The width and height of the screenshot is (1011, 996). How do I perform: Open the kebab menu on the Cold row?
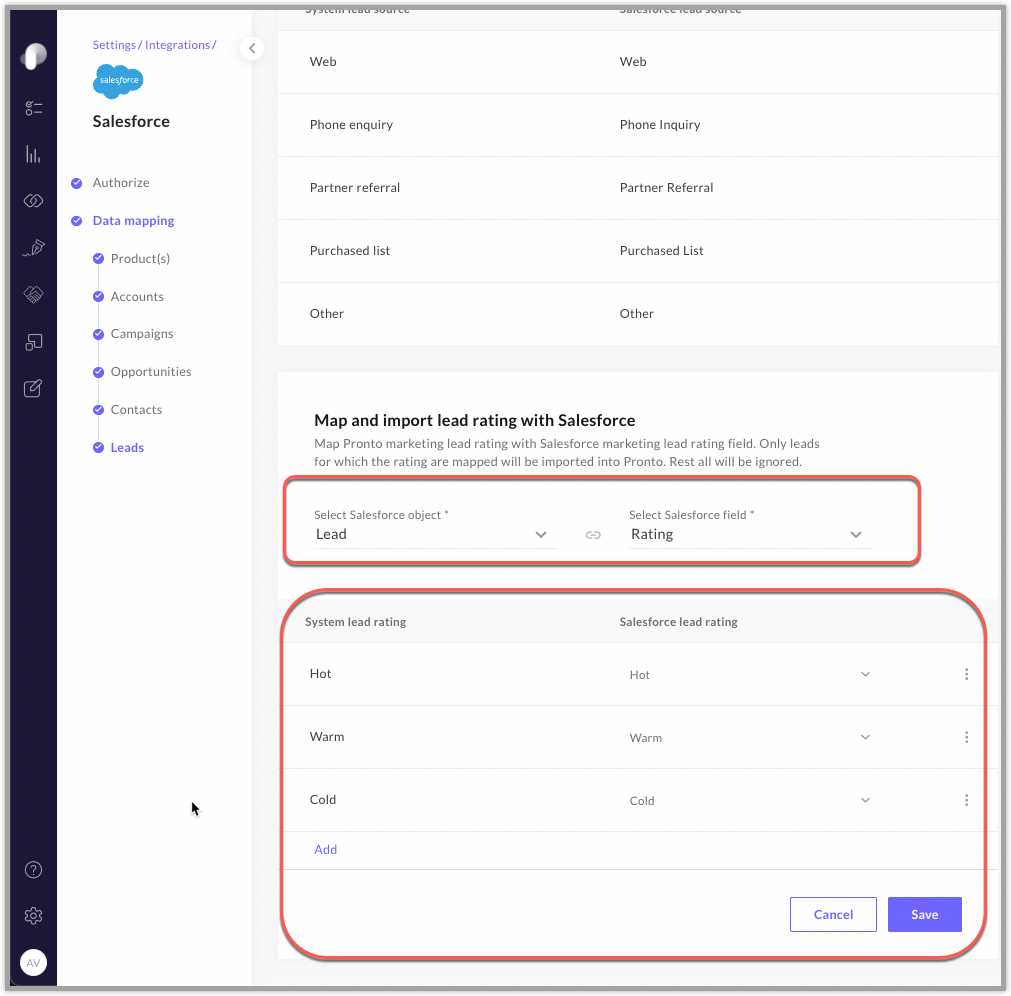tap(966, 800)
